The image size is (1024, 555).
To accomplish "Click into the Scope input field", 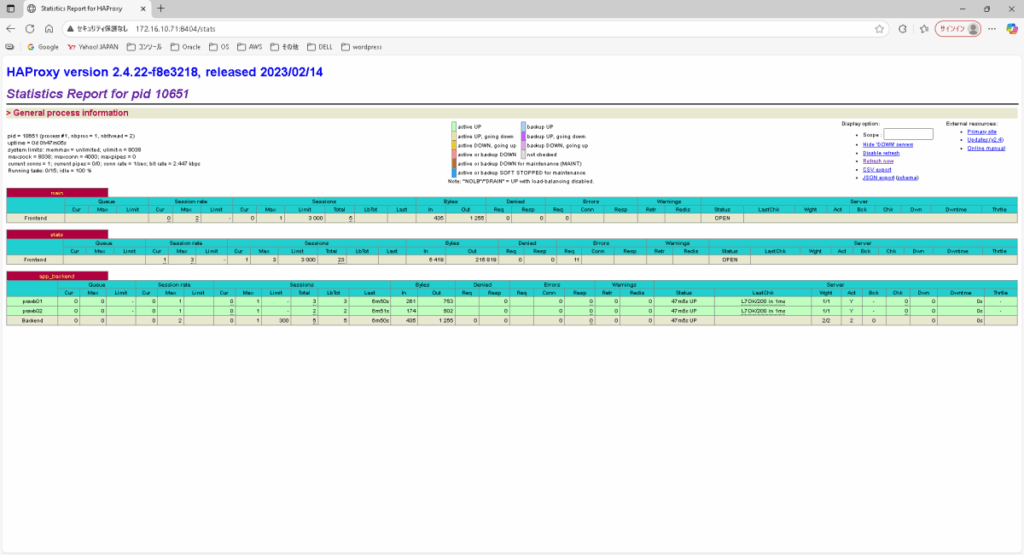I will coord(908,134).
